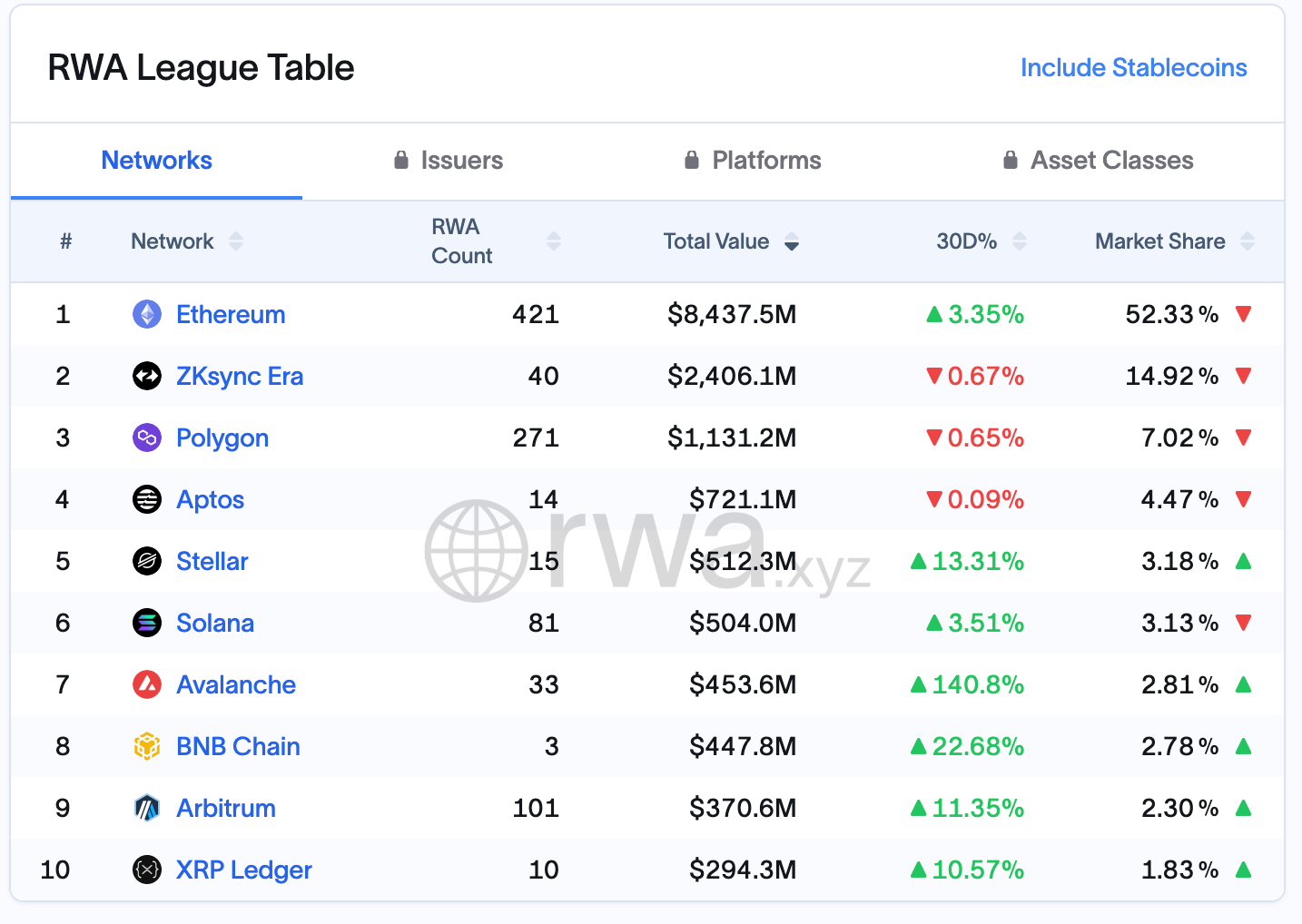Click the Stellar logo icon
Image resolution: width=1302 pixels, height=924 pixels.
(147, 561)
